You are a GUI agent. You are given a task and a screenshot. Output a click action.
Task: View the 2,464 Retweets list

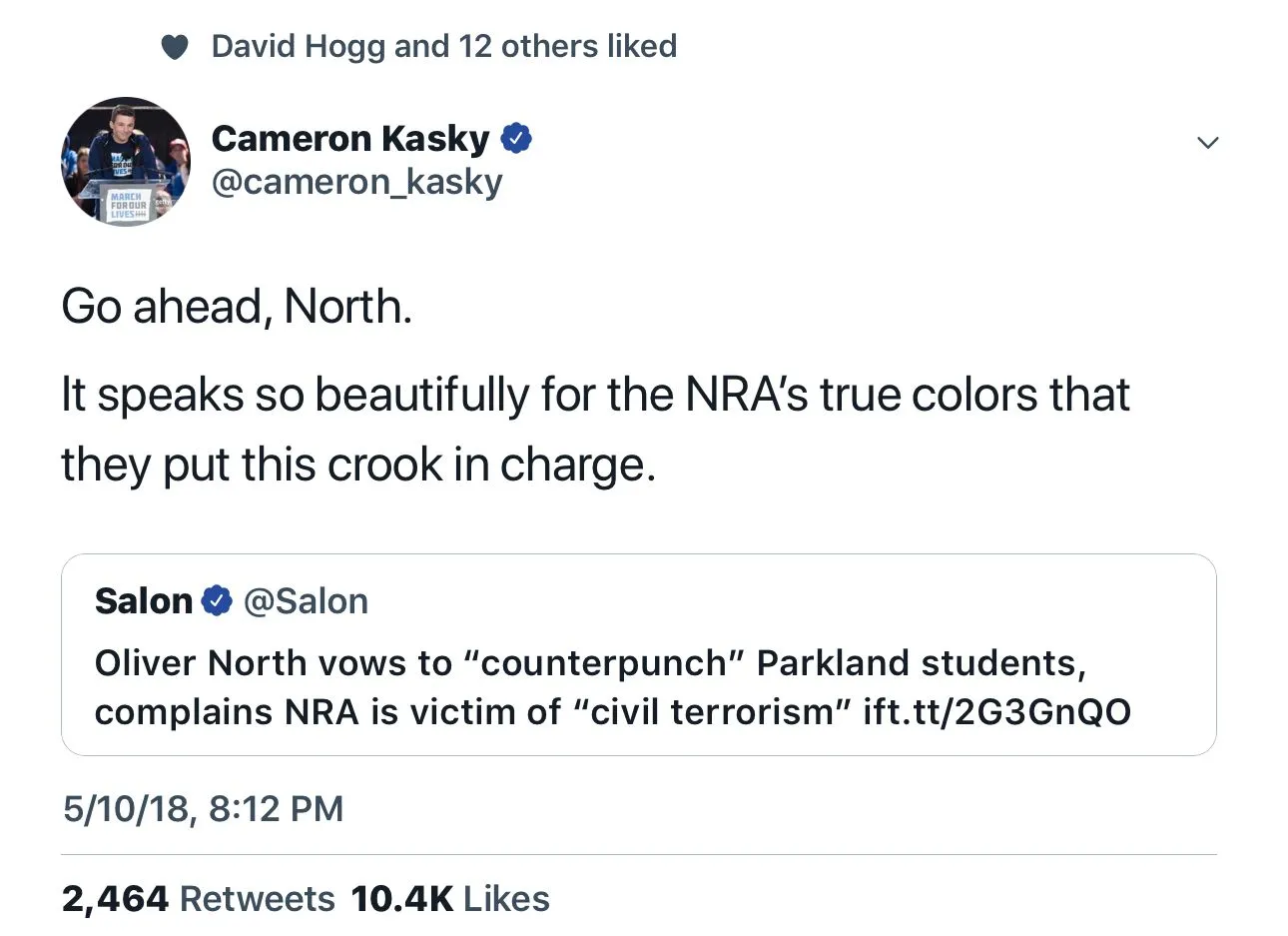(198, 898)
